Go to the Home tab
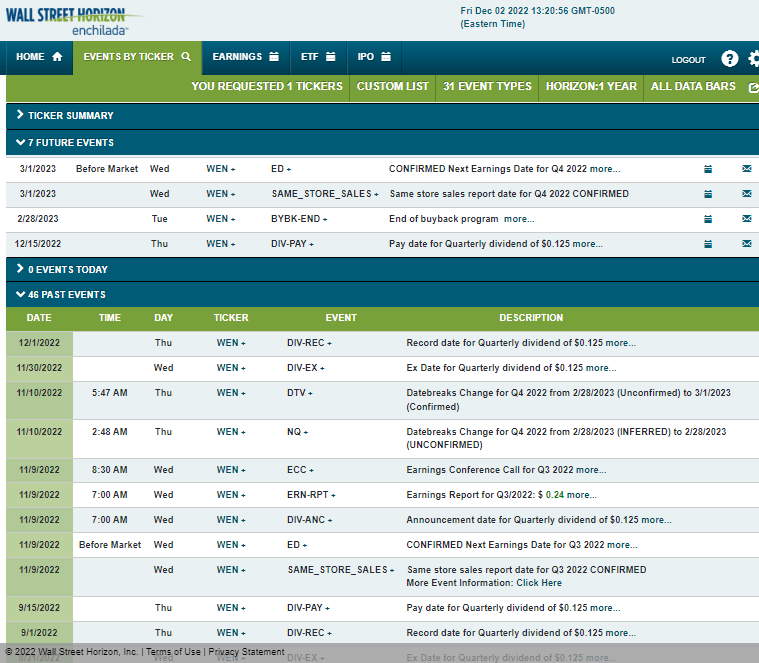Viewport: 759px width, 663px height. coord(39,57)
